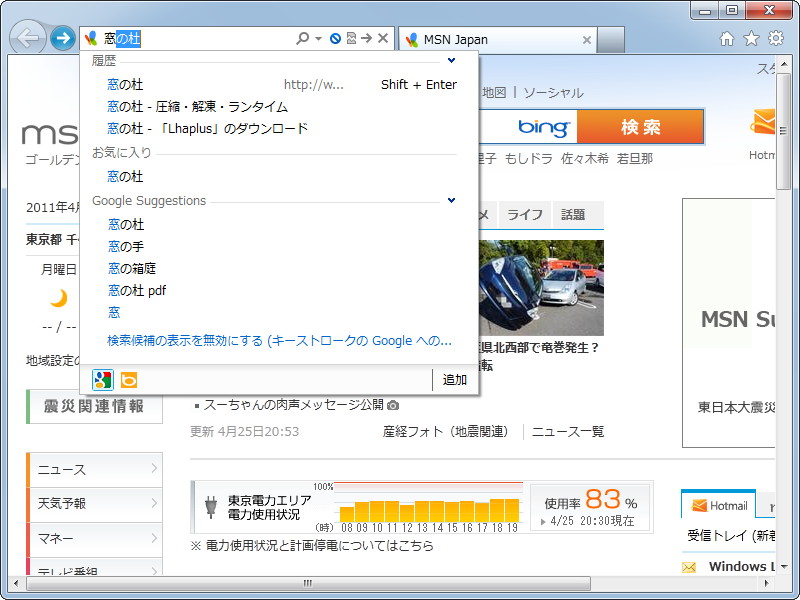The image size is (800, 600).
Task: Select the Hotmail tab
Action: coord(718,504)
